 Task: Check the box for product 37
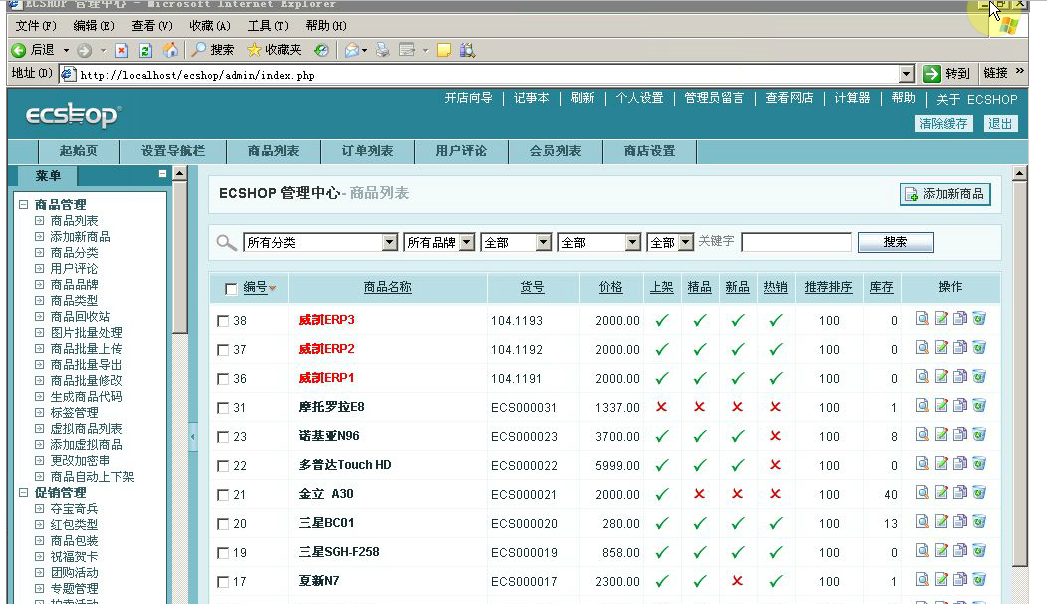[x=223, y=350]
